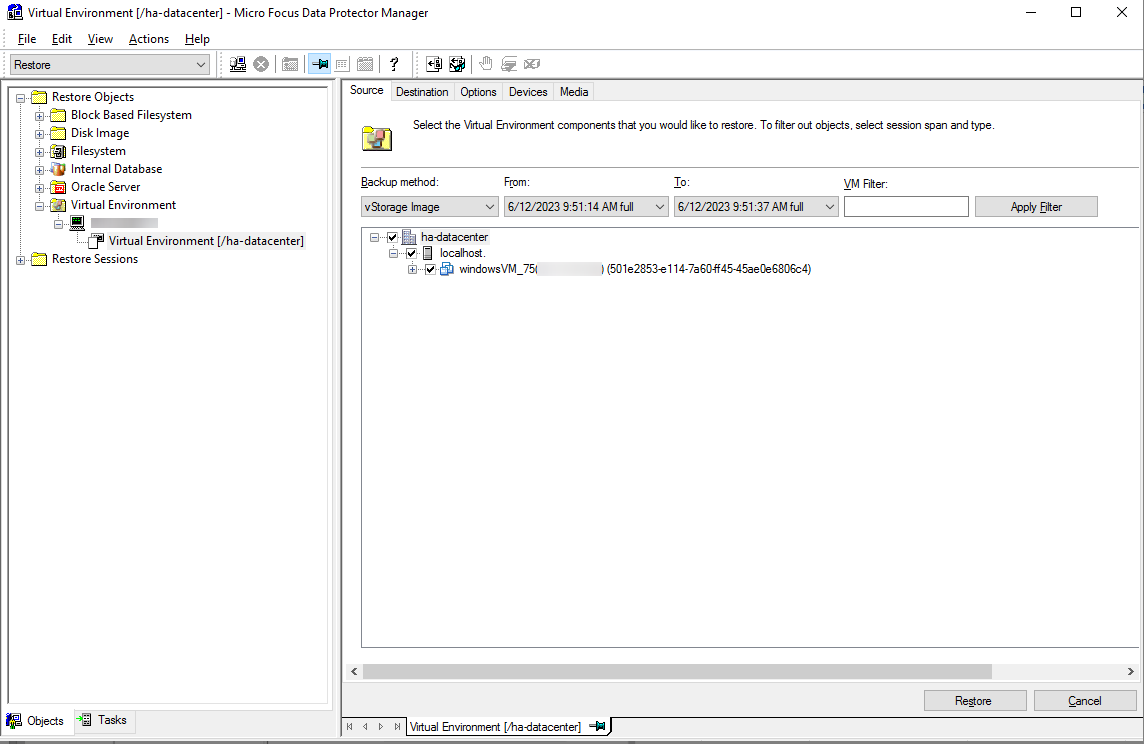
Task: Click the Filesystem node icon
Action: (x=58, y=151)
